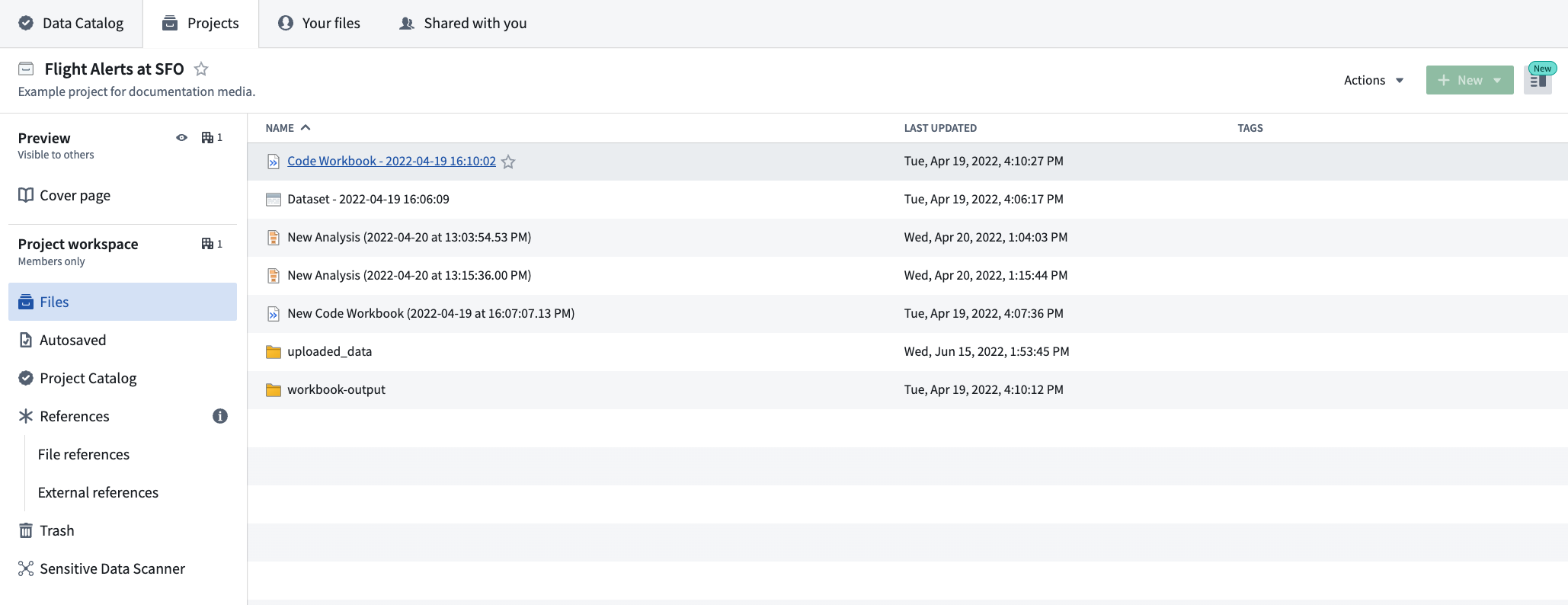This screenshot has height=605, width=1568.
Task: Open the Actions dropdown menu
Action: coord(1373,80)
